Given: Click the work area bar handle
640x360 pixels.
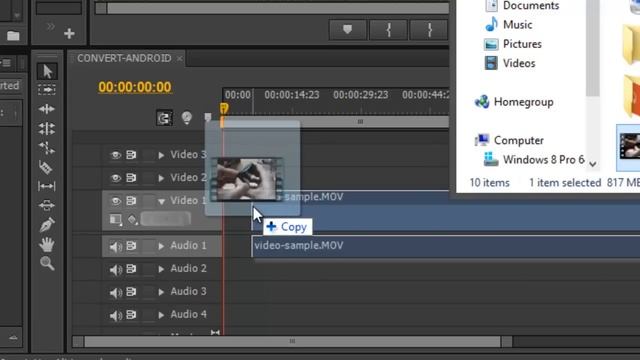Looking at the screenshot, I should pos(360,122).
